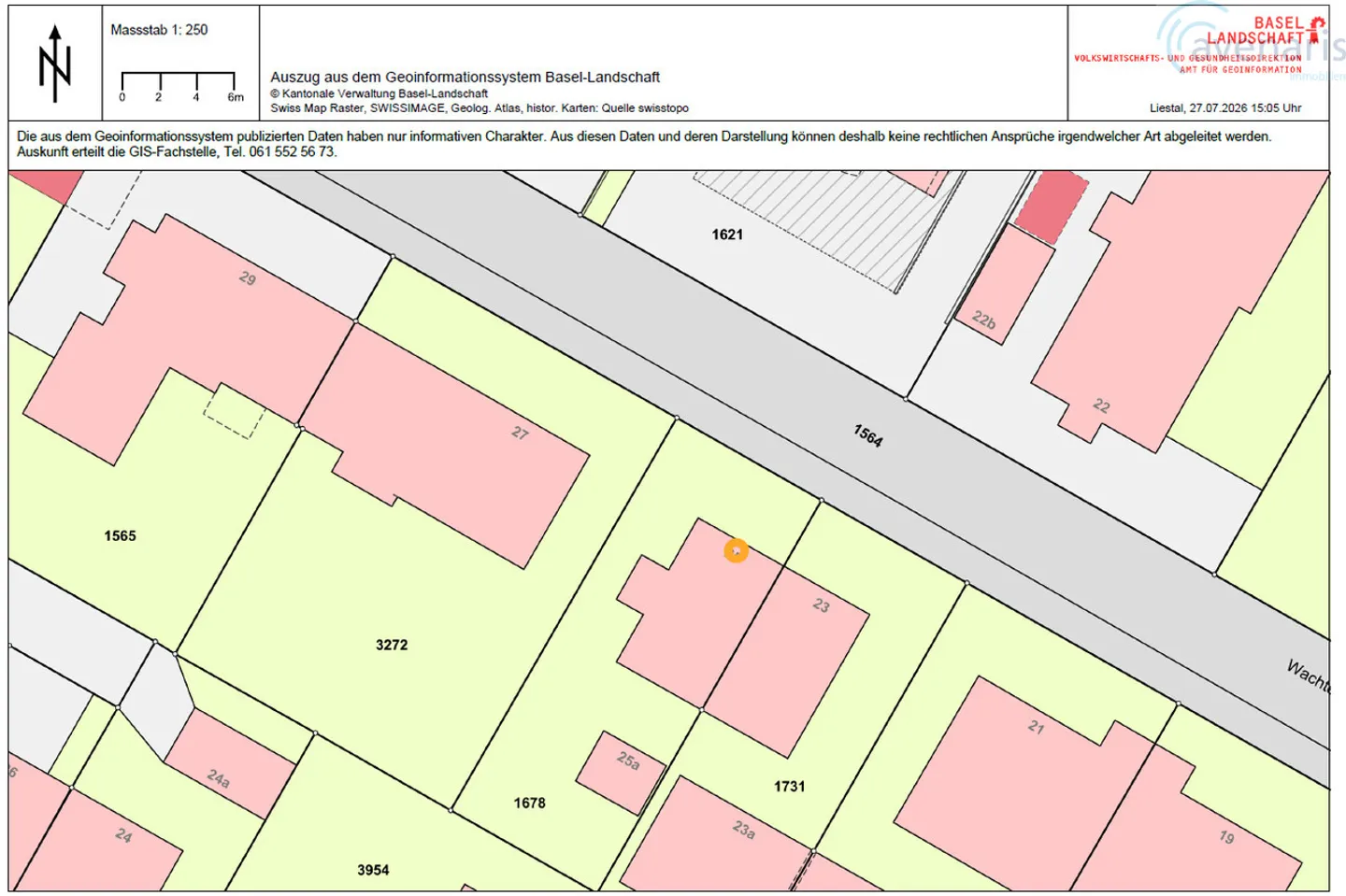Click house number 21 label
Screen dimensions: 1346x896
tap(1036, 727)
